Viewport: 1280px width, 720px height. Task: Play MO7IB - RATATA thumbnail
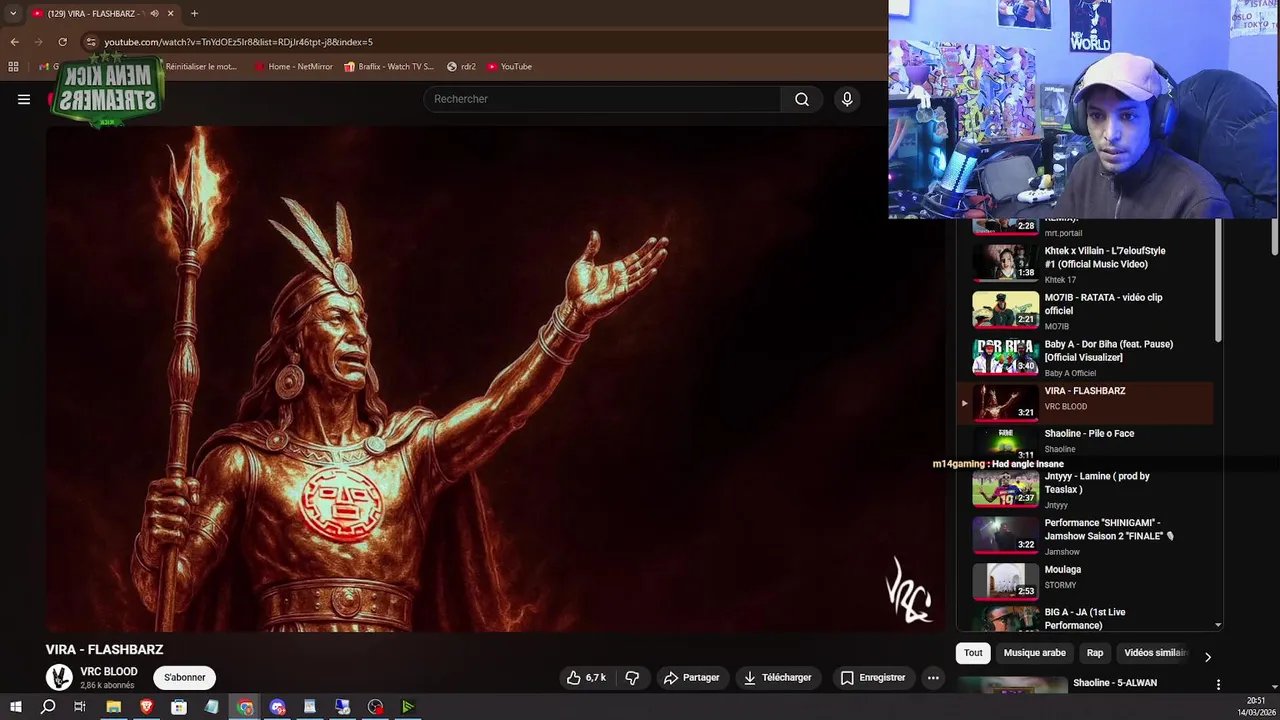click(1006, 310)
